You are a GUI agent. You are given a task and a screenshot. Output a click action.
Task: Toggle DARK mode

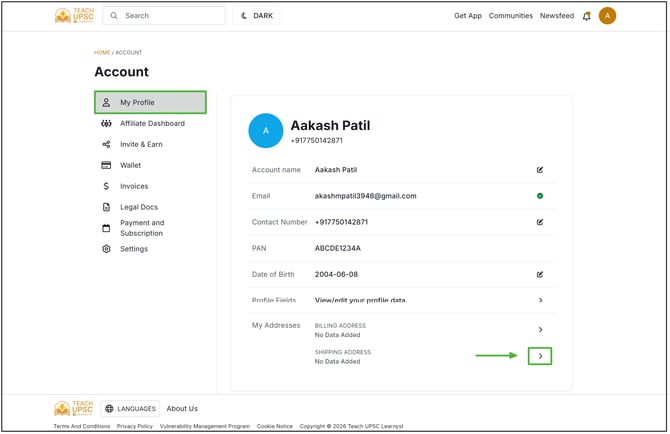click(257, 16)
